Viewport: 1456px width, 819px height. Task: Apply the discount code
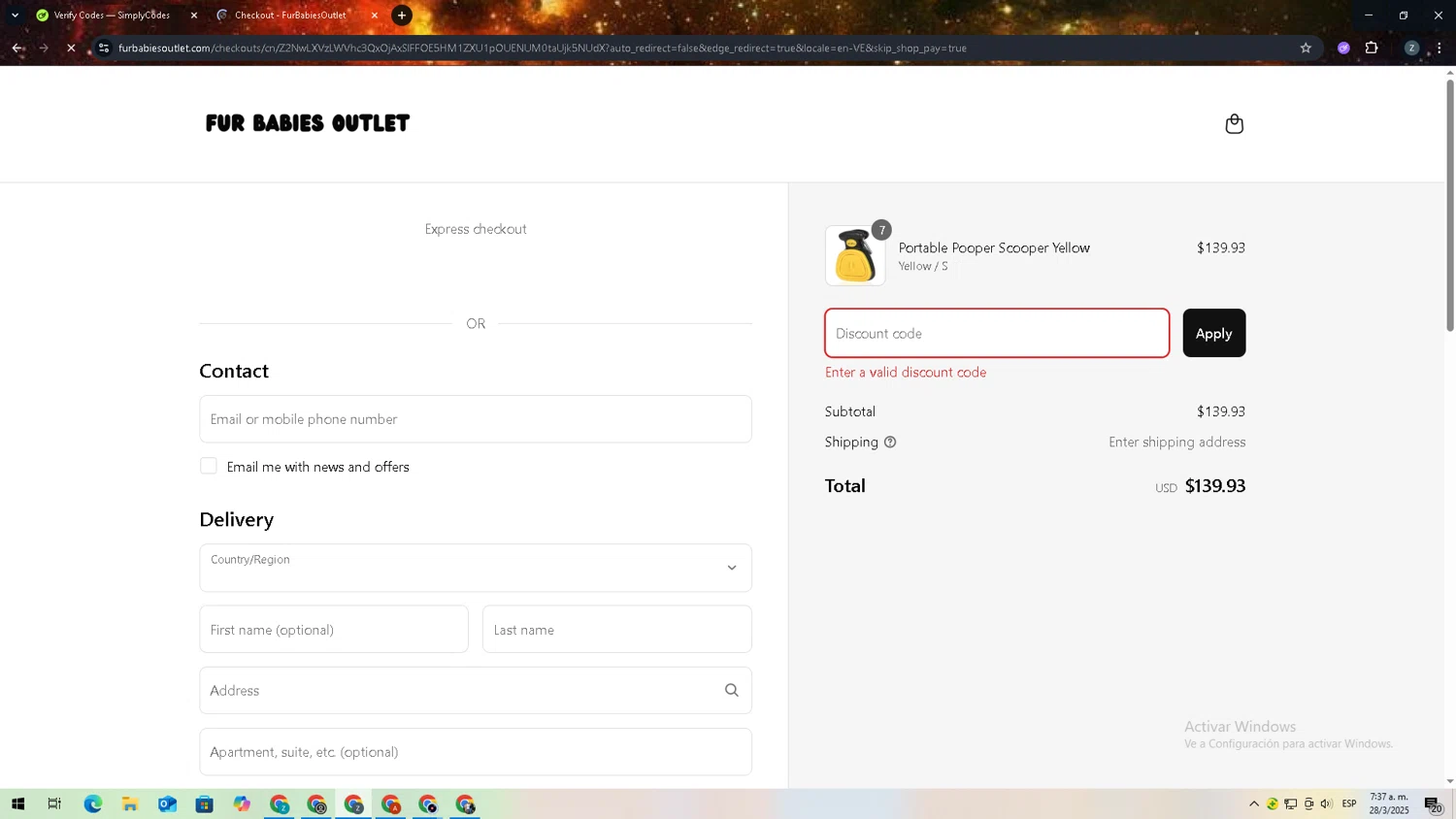point(1214,333)
